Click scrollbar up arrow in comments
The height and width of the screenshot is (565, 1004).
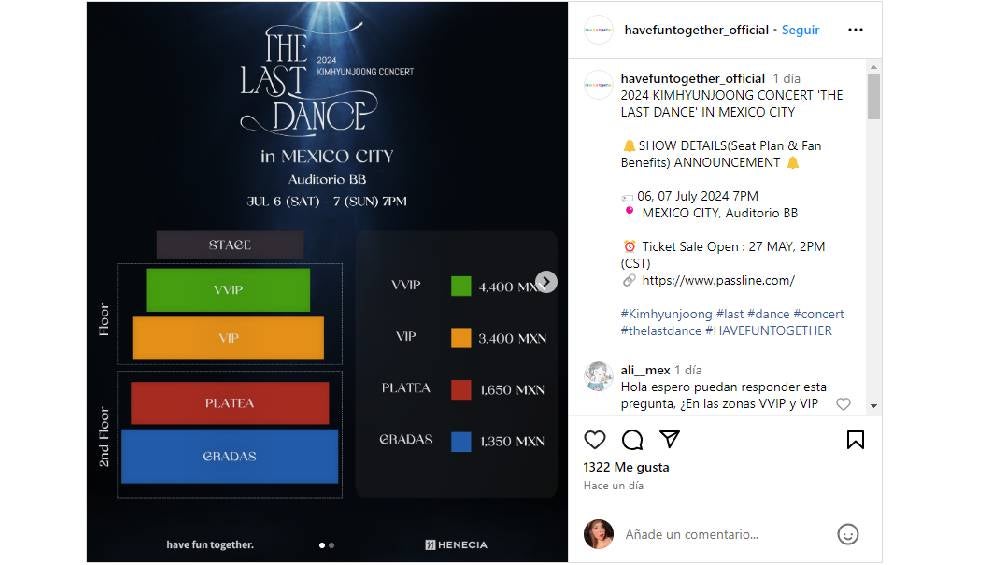click(x=874, y=67)
